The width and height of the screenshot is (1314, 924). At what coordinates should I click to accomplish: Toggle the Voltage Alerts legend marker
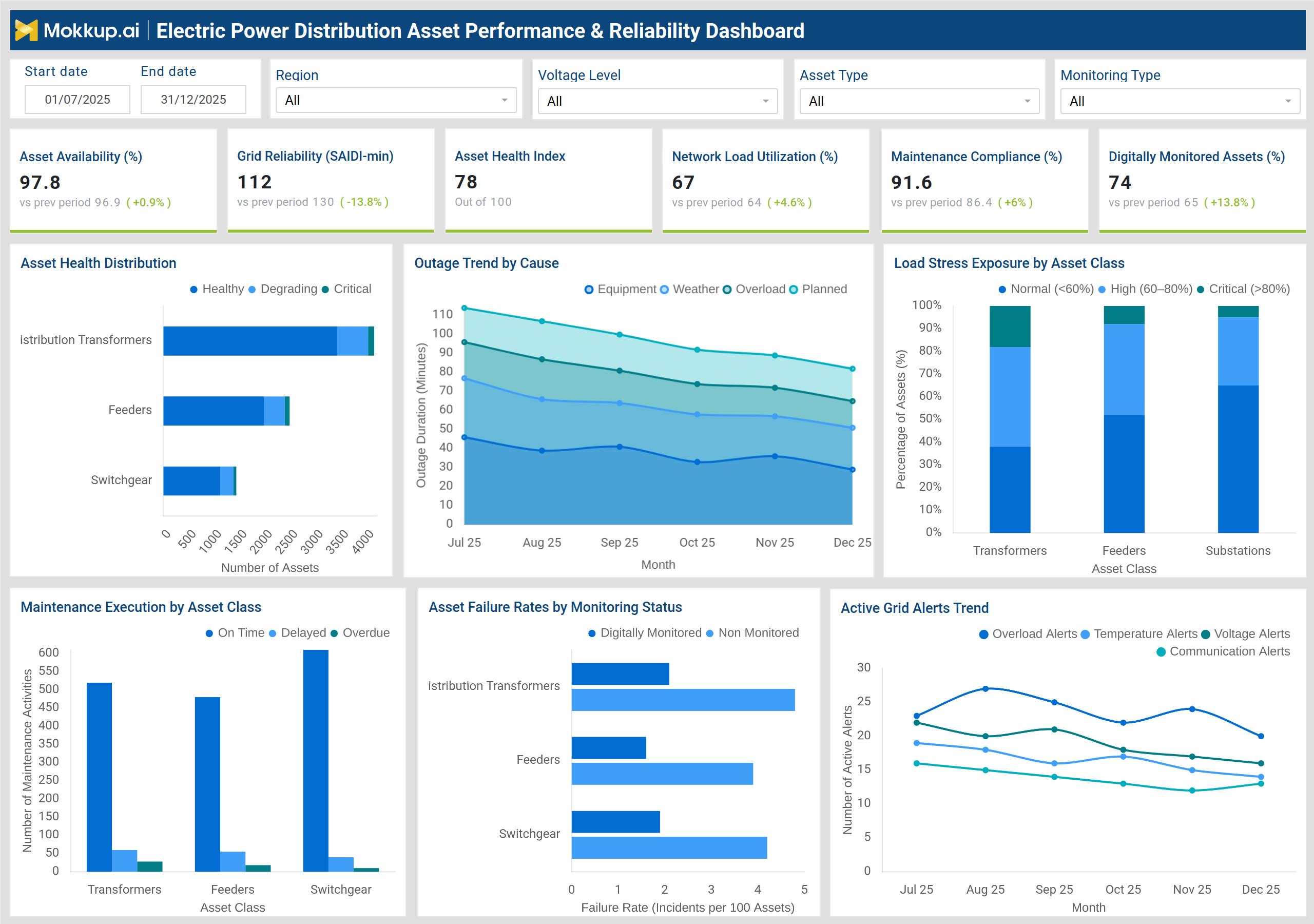(1206, 634)
